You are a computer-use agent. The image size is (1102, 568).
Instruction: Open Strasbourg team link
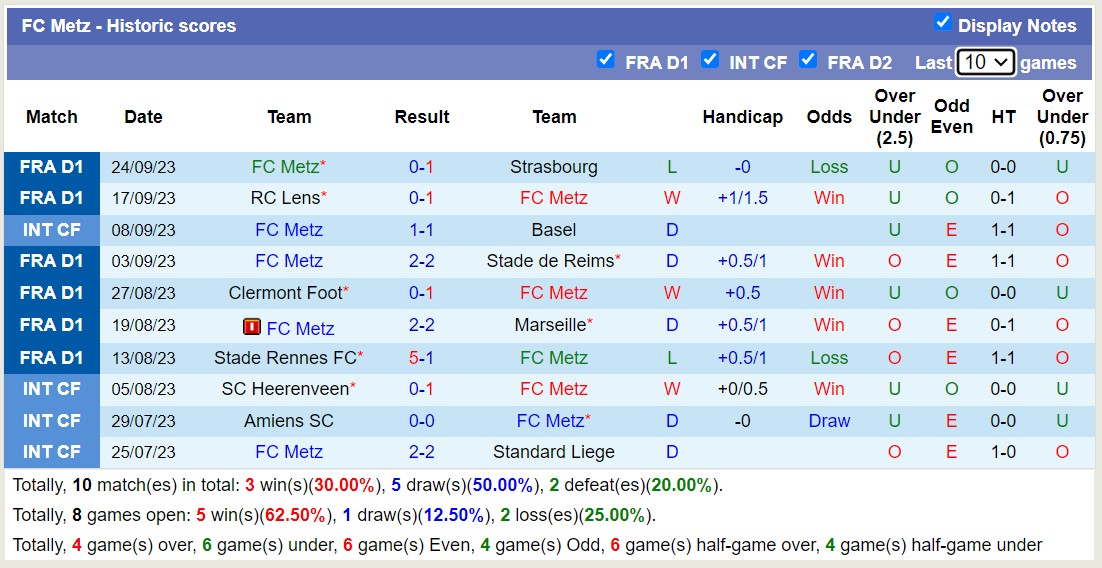point(553,167)
